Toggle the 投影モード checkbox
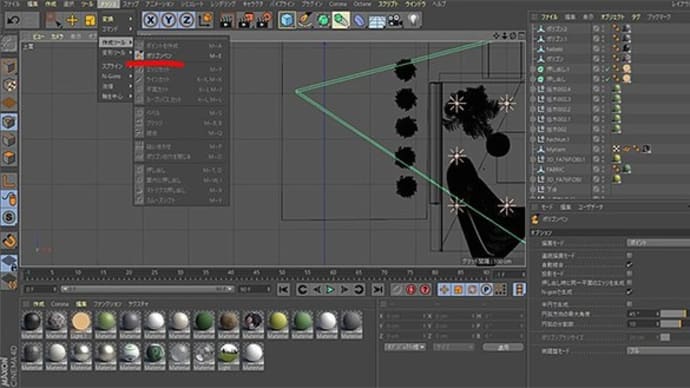 (x=629, y=274)
